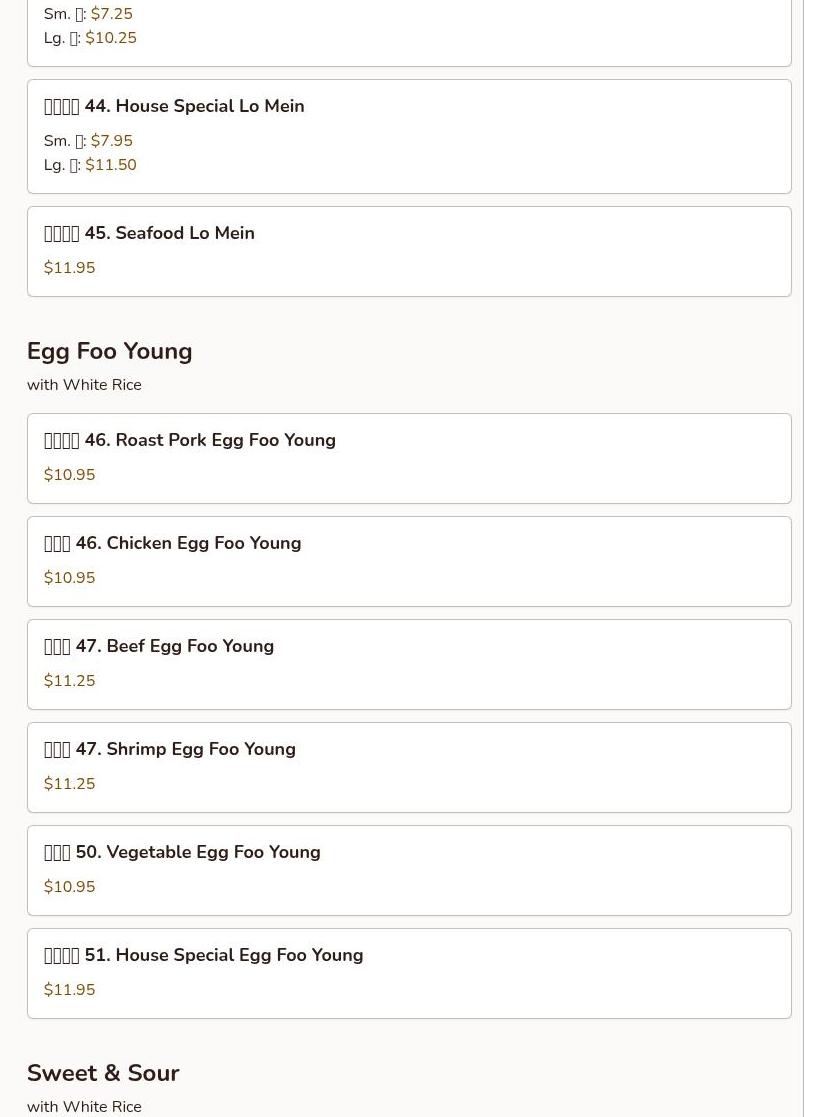Click the House Special Egg Foo Young price
Screen dimensions: 824x1117
click(x=70, y=990)
